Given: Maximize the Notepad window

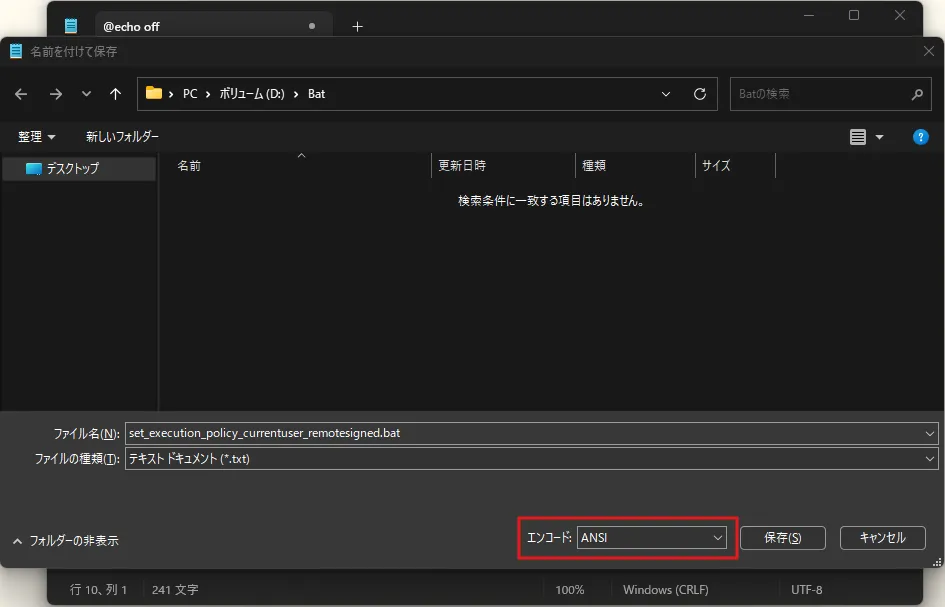Looking at the screenshot, I should (854, 15).
